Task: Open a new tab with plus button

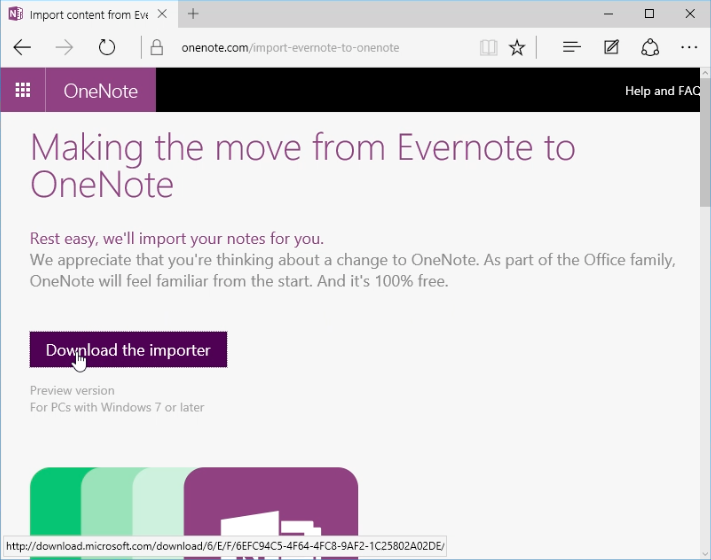Action: [x=193, y=14]
